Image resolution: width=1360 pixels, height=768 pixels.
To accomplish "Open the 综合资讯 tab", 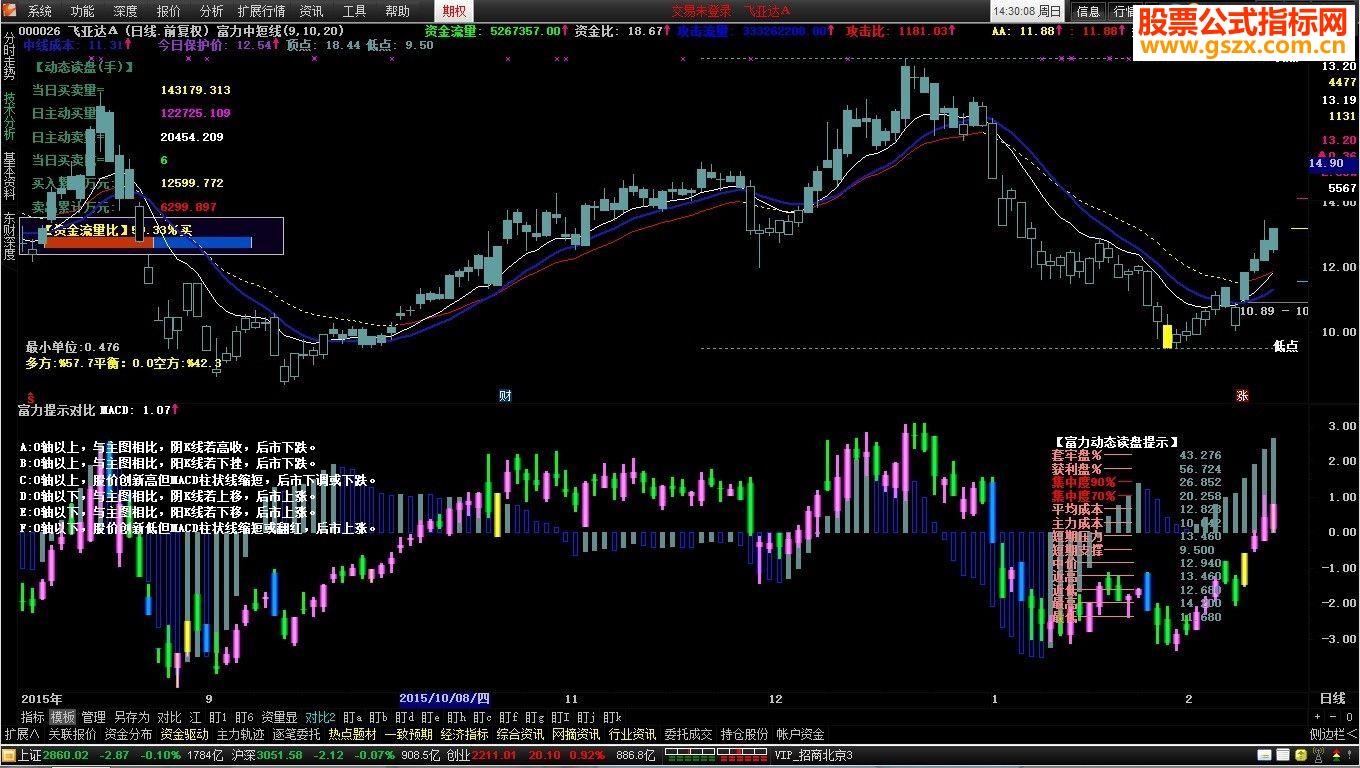I will (520, 734).
